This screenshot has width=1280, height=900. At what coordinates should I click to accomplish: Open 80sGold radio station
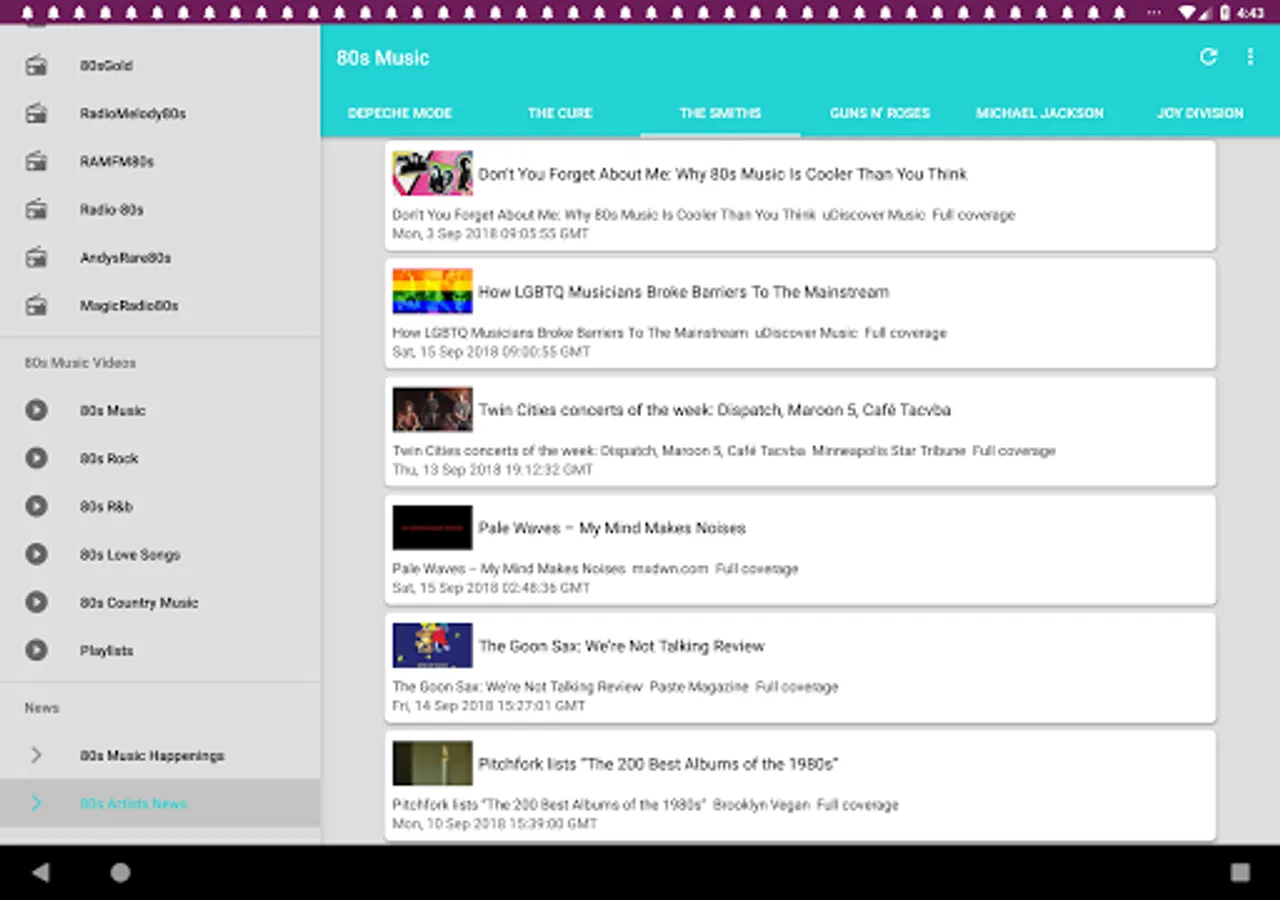(x=160, y=65)
